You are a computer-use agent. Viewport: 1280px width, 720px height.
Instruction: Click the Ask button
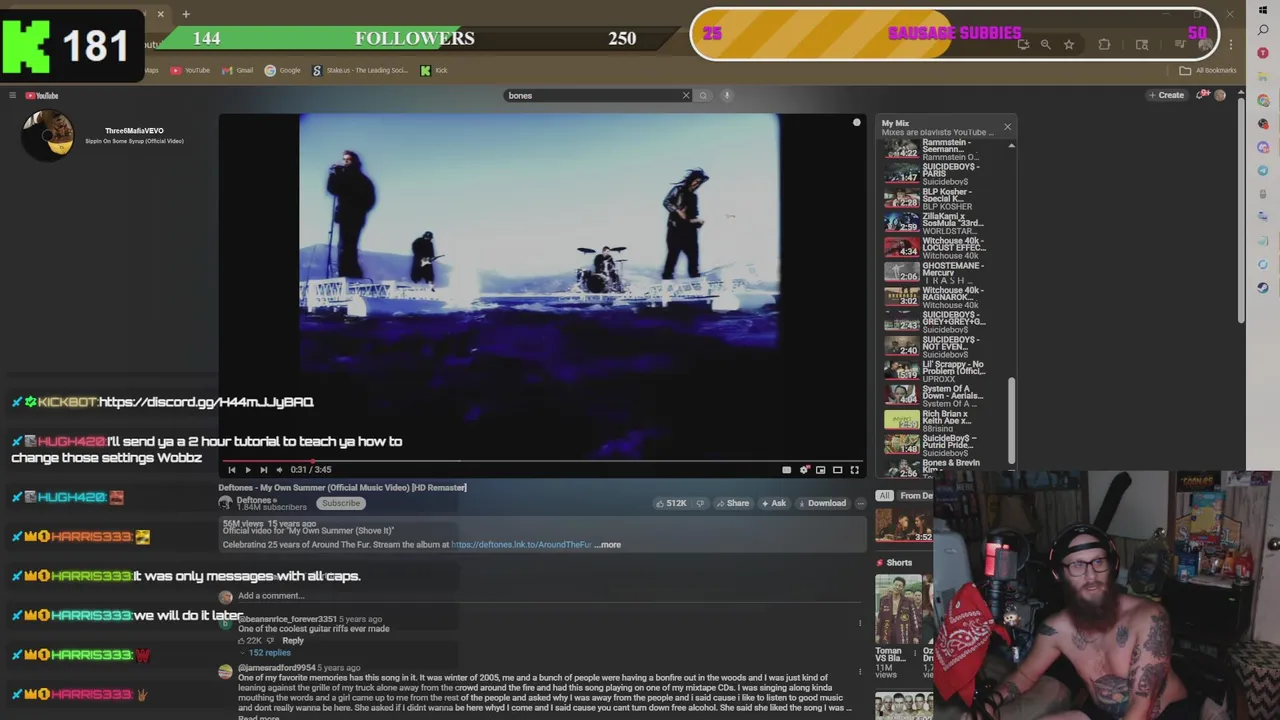tap(773, 503)
